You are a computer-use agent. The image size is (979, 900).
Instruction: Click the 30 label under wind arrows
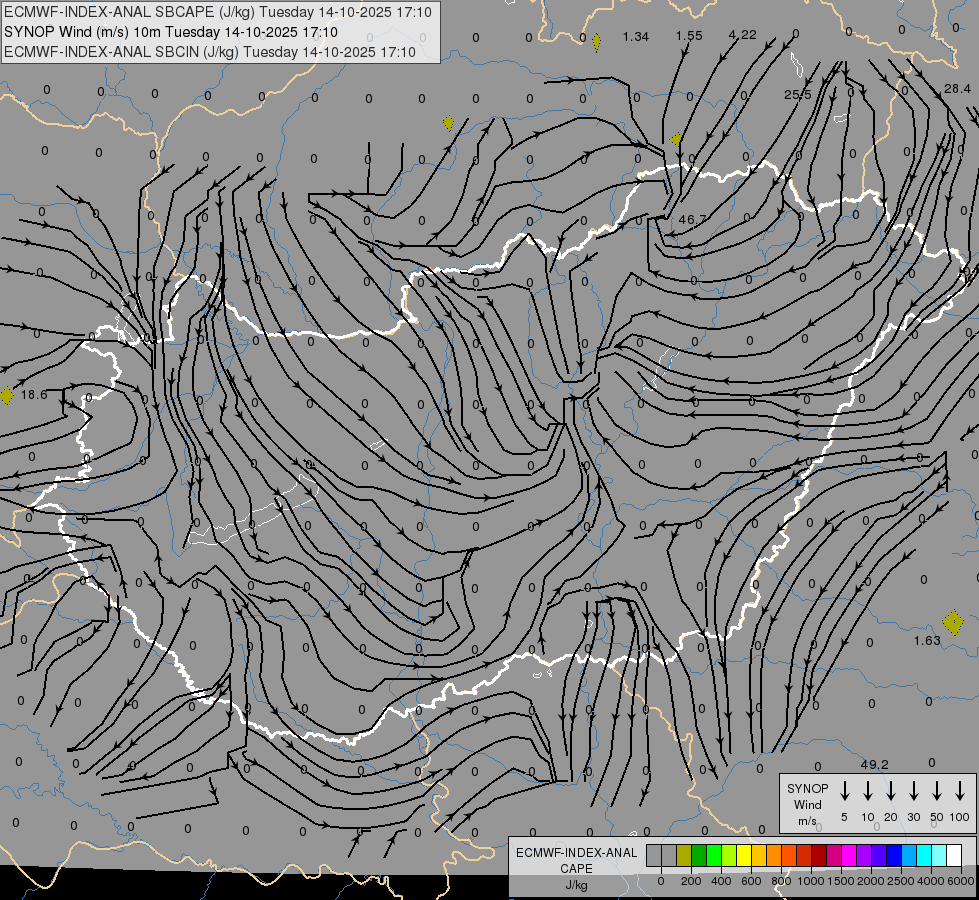click(x=913, y=817)
